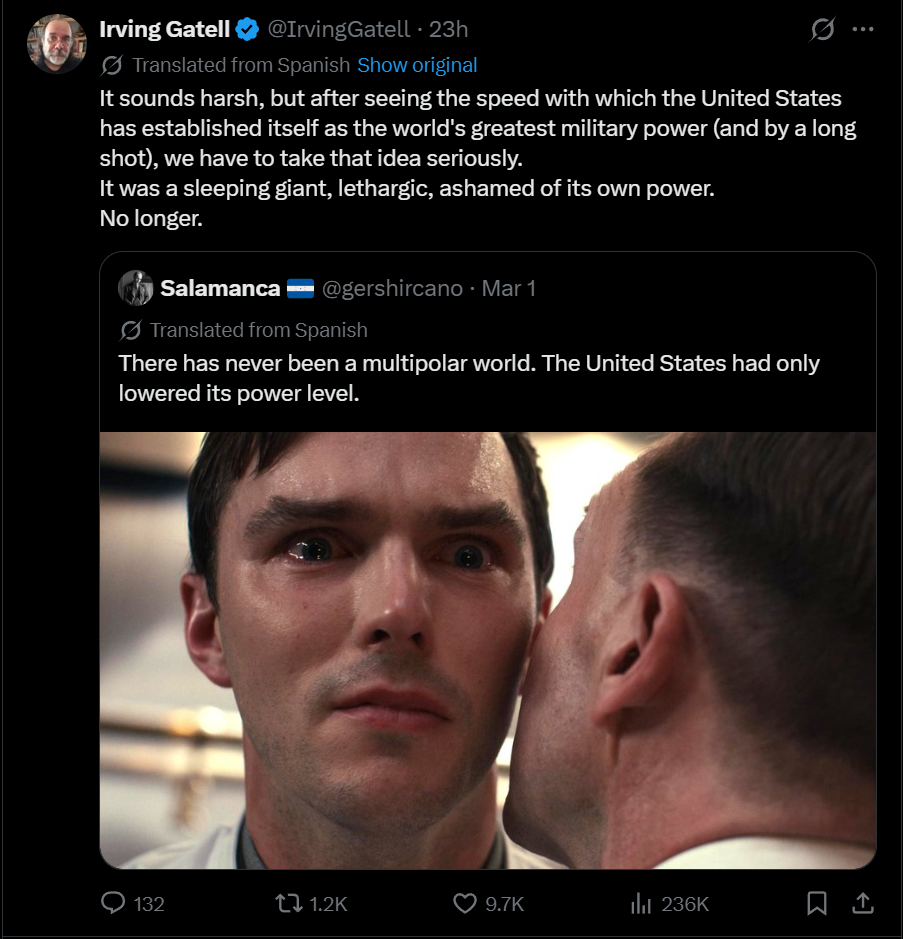Viewport: 903px width, 939px height.
Task: Click the quoted tweet text about multipolar world
Action: [468, 378]
